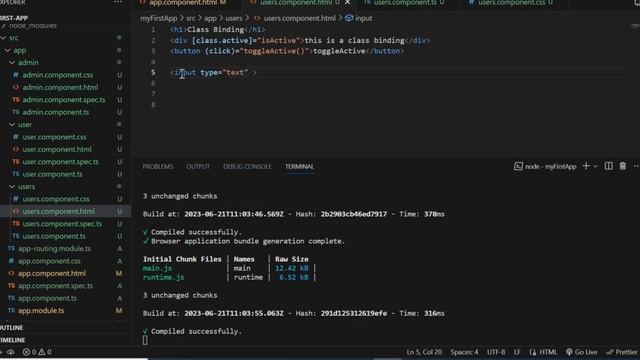Open user.component.css file
Viewport: 640px width, 360px height.
54,137
